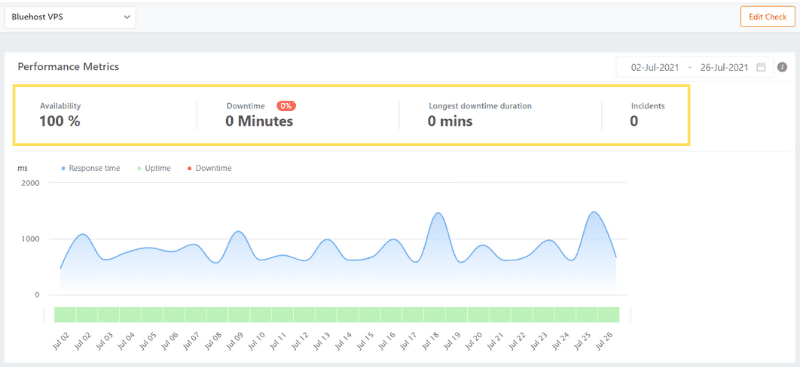The image size is (800, 370).
Task: Toggle the Uptime legend series
Action: (154, 168)
